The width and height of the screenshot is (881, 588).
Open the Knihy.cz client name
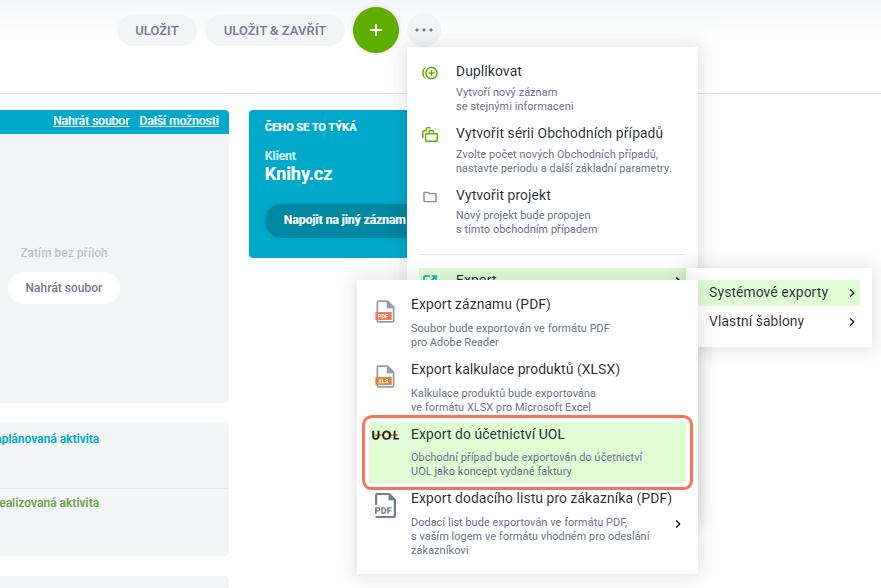click(298, 174)
